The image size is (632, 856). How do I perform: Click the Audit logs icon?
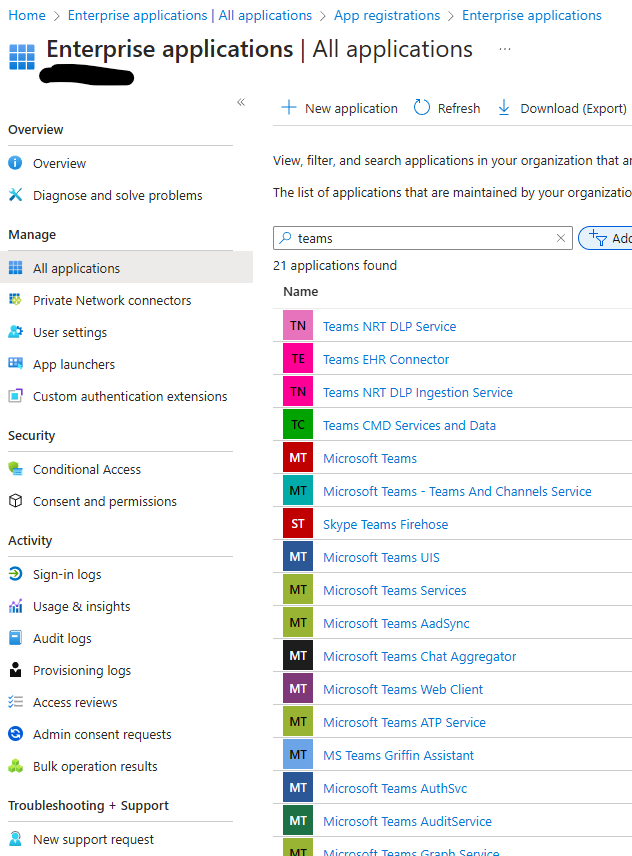tap(15, 638)
